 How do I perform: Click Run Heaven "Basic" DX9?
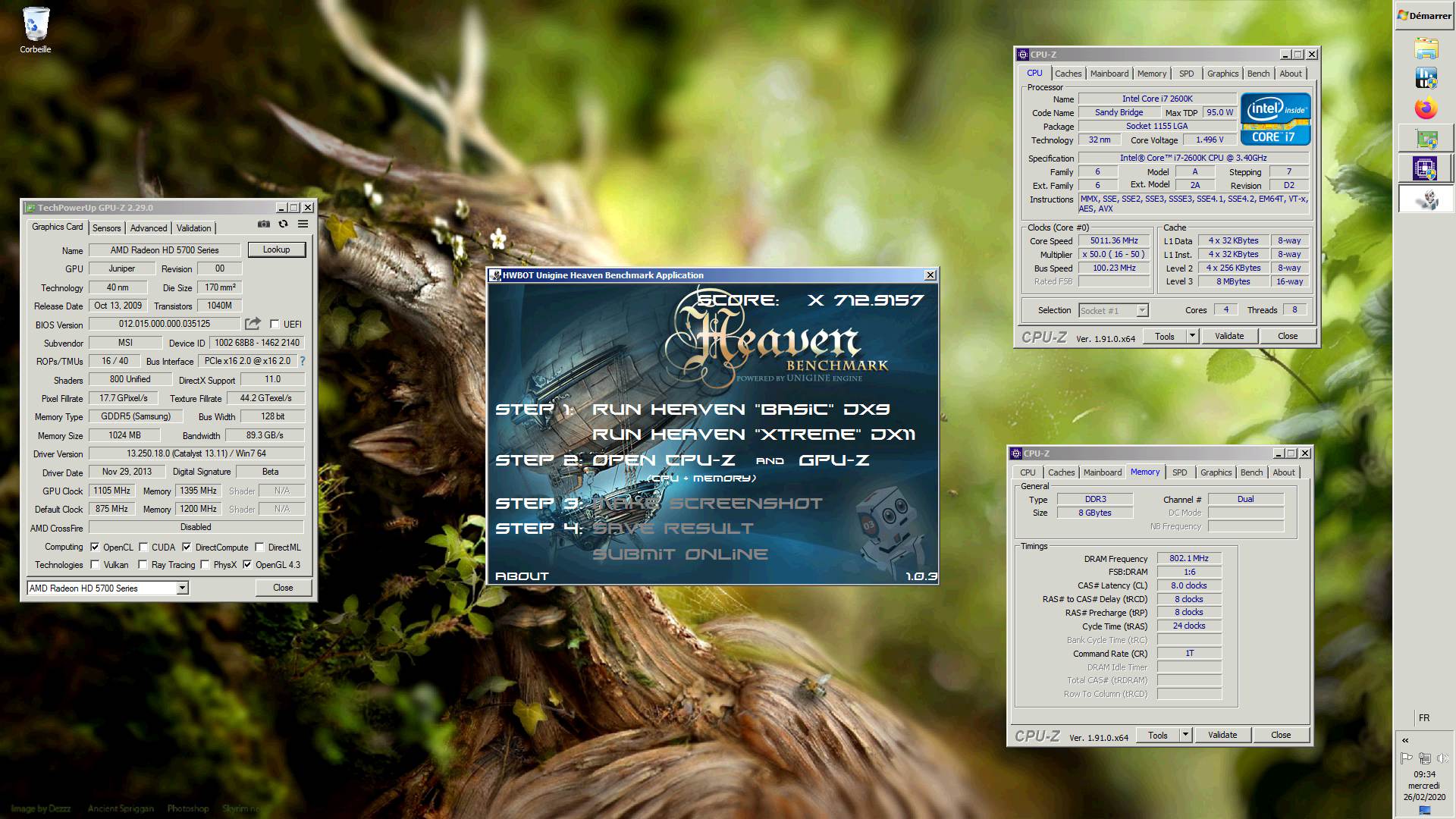point(741,409)
